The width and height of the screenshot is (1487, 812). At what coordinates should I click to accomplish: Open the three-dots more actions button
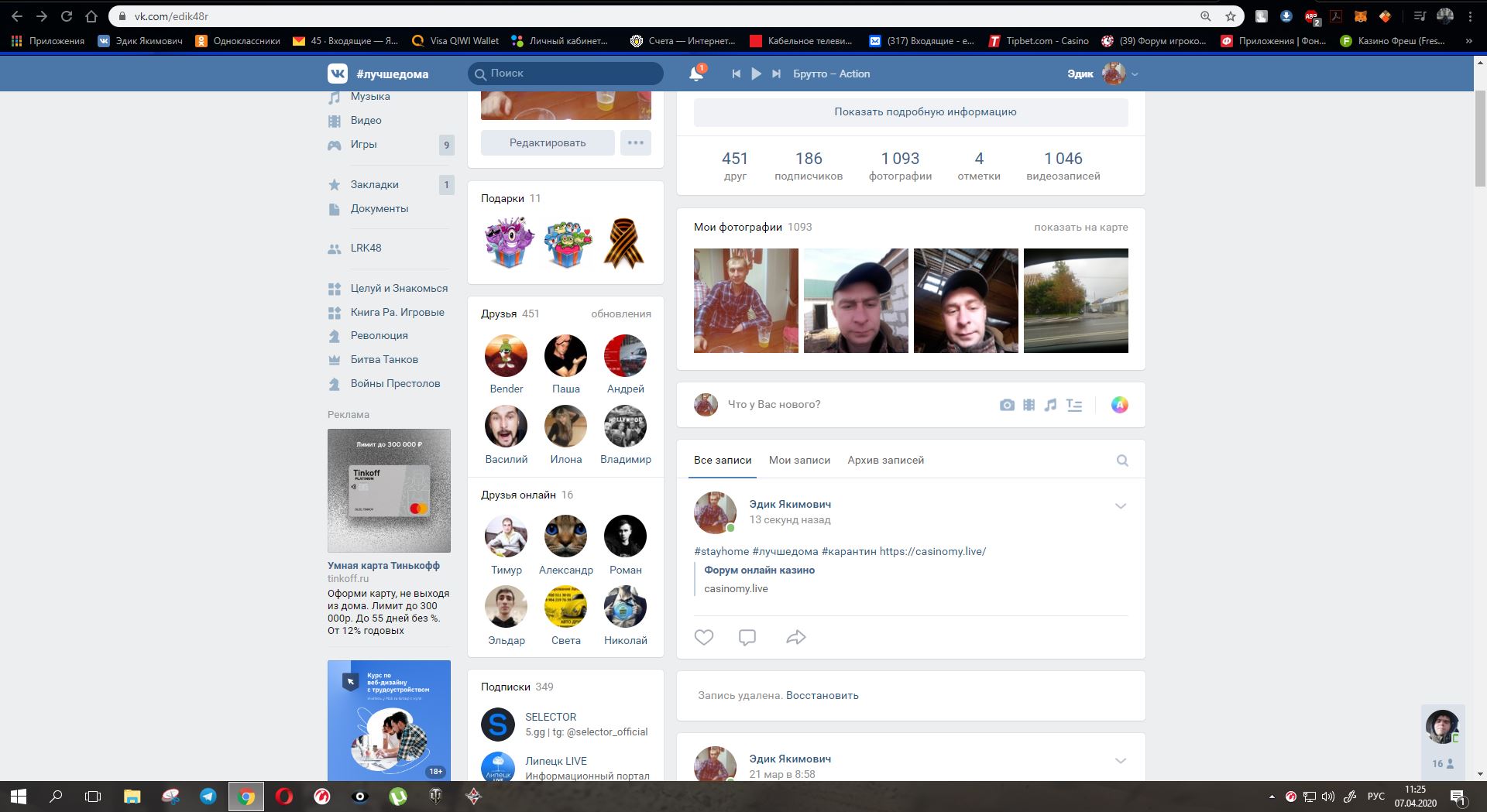pyautogui.click(x=636, y=142)
